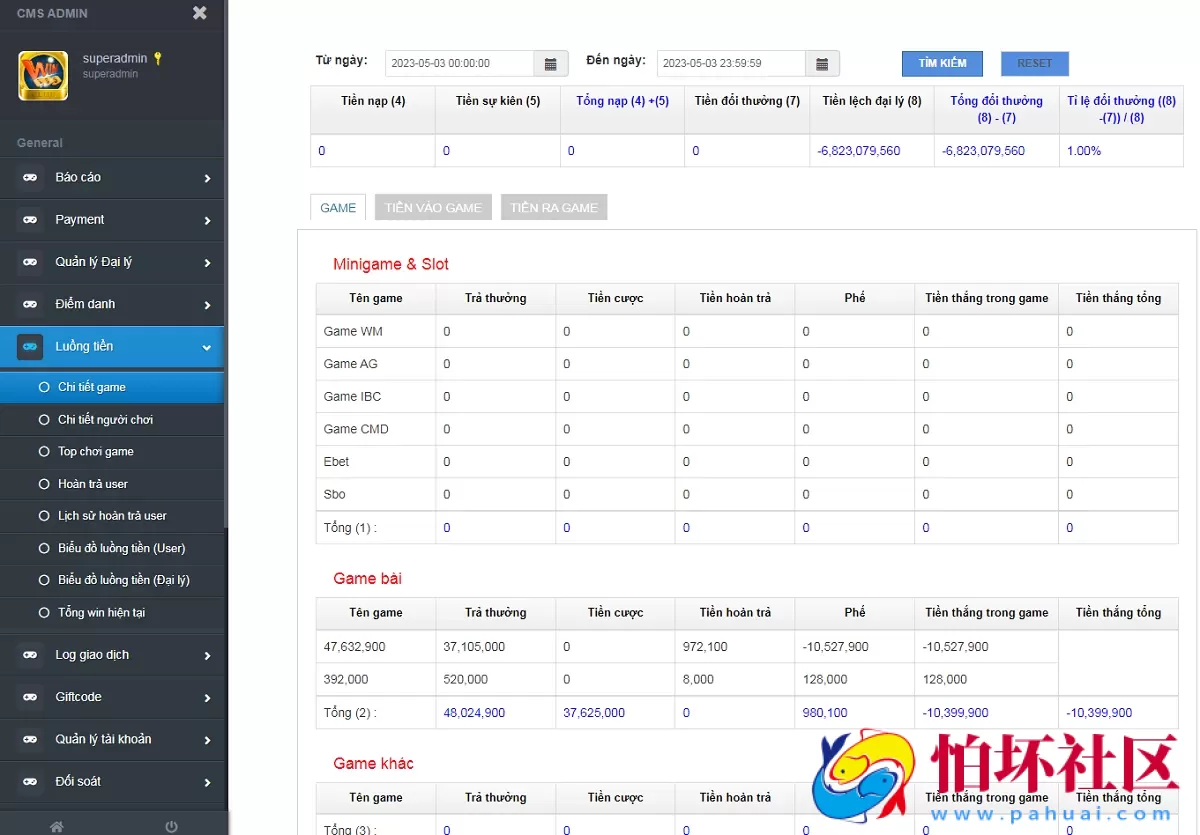Click the X icon atop the sidebar
Viewport: 1200px width, 835px height.
[x=199, y=14]
